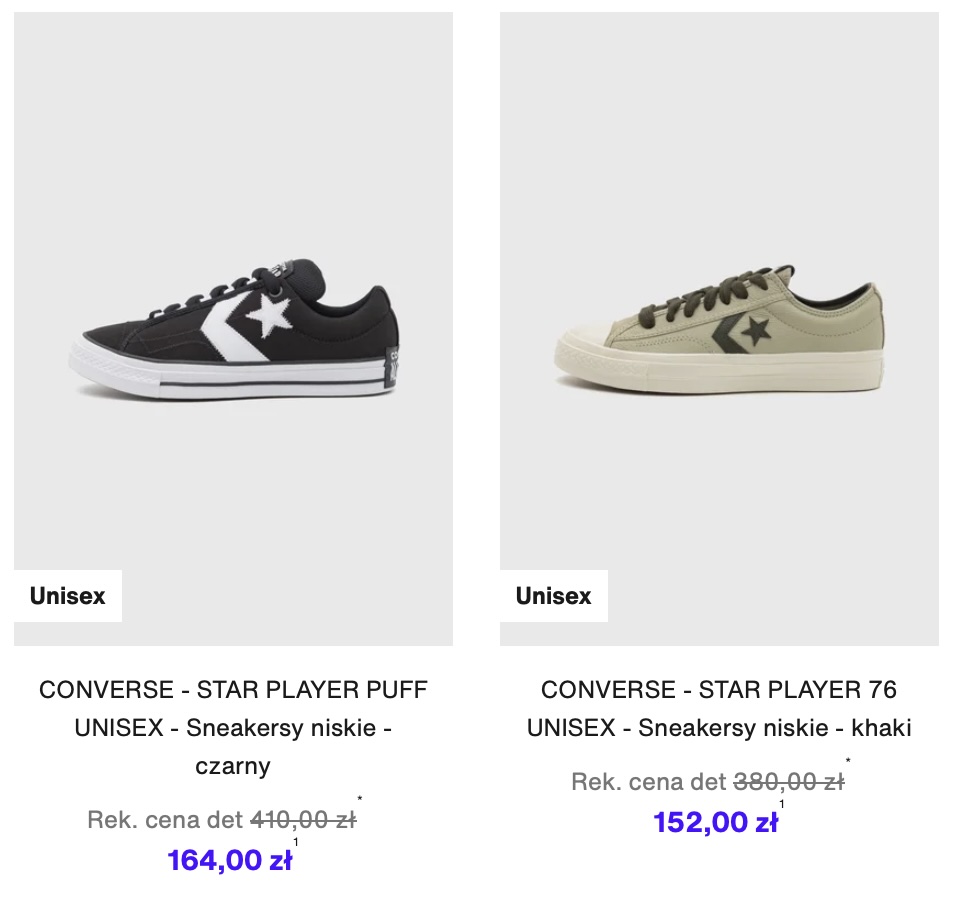Click the crossed-out 380,00 zł price
Viewport: 954px width, 900px height.
(789, 782)
